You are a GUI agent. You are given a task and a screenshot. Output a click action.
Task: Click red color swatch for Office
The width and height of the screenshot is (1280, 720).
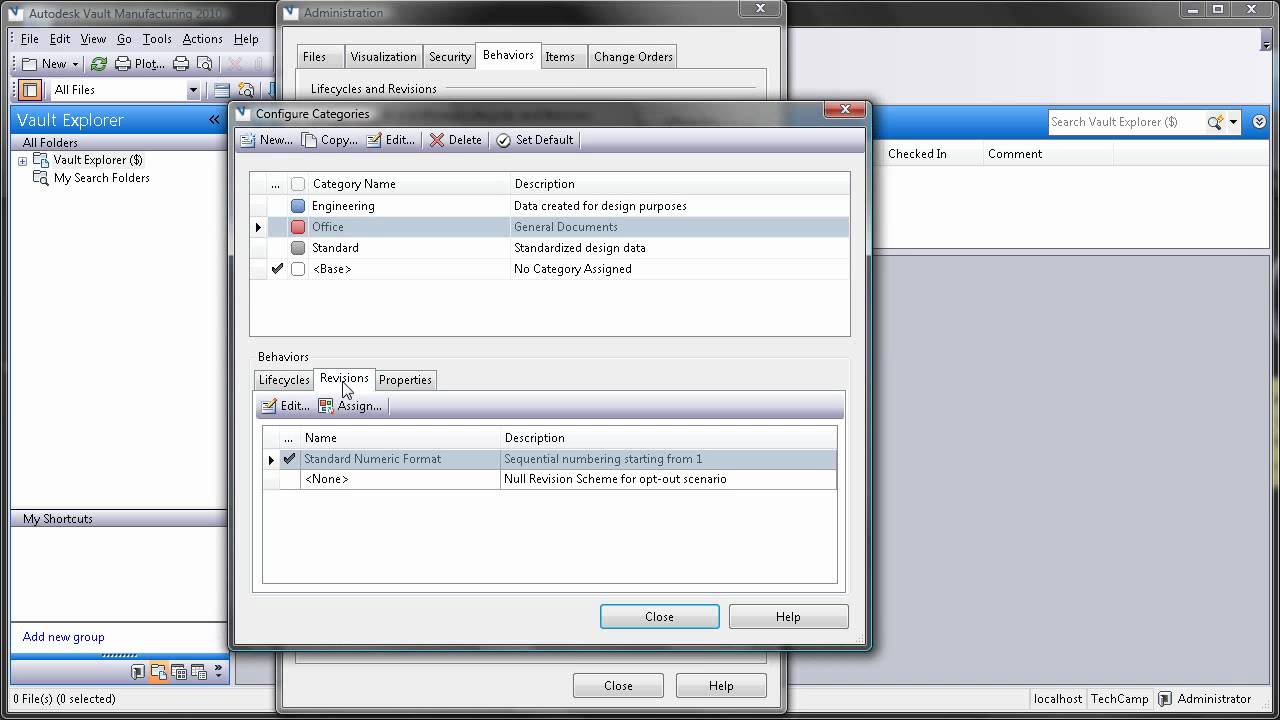[x=298, y=227]
